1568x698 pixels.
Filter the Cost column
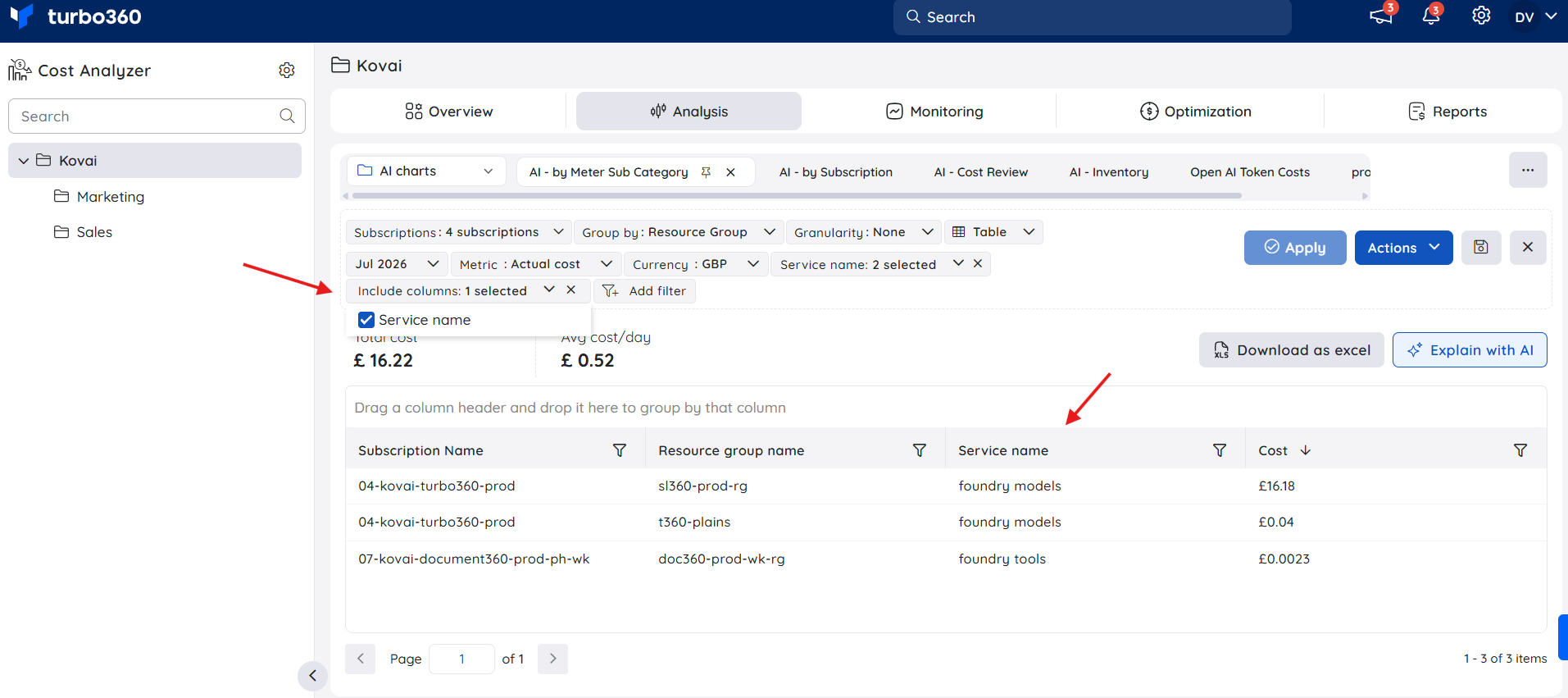tap(1520, 450)
